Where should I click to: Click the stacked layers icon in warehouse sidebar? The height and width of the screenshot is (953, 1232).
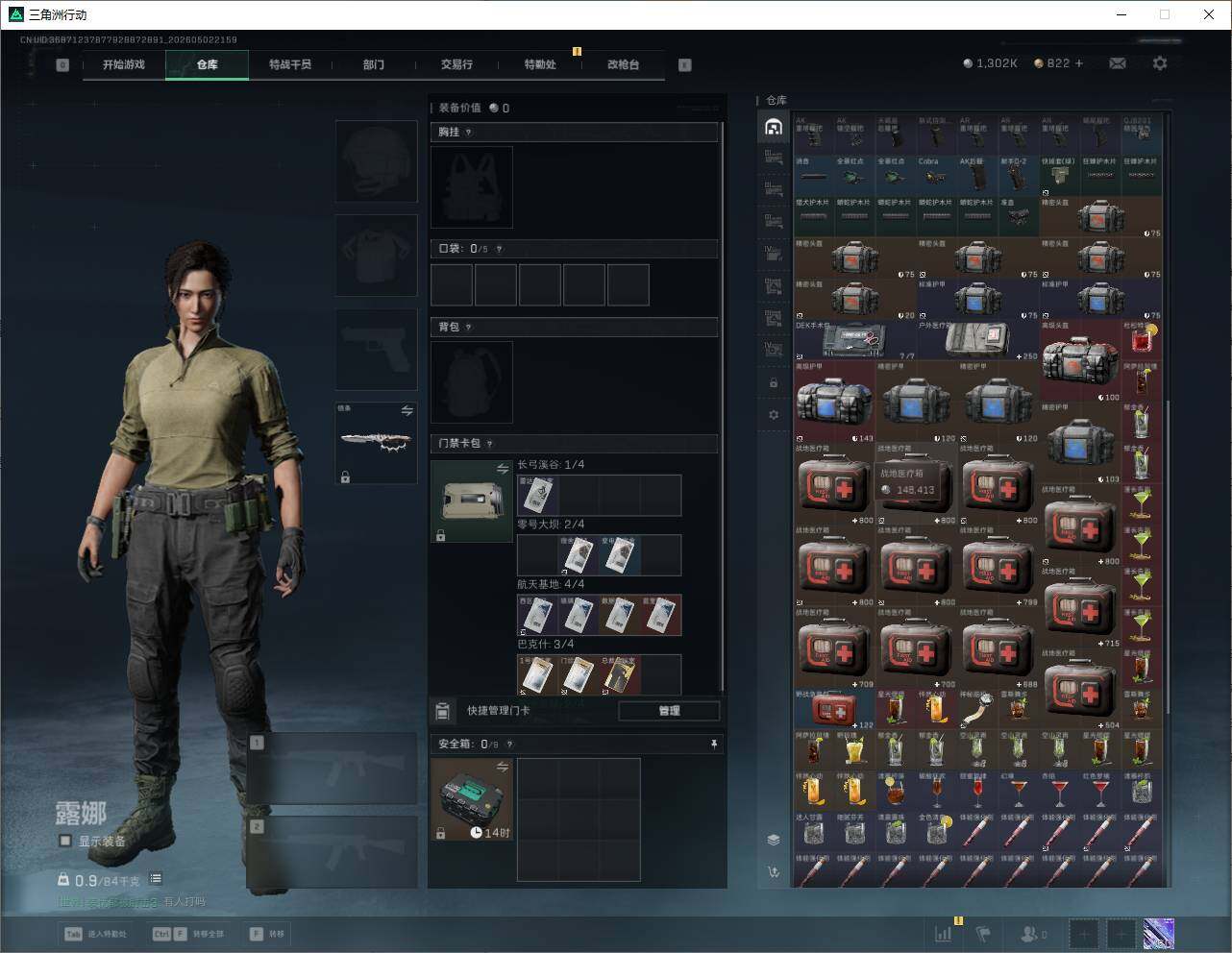774,840
